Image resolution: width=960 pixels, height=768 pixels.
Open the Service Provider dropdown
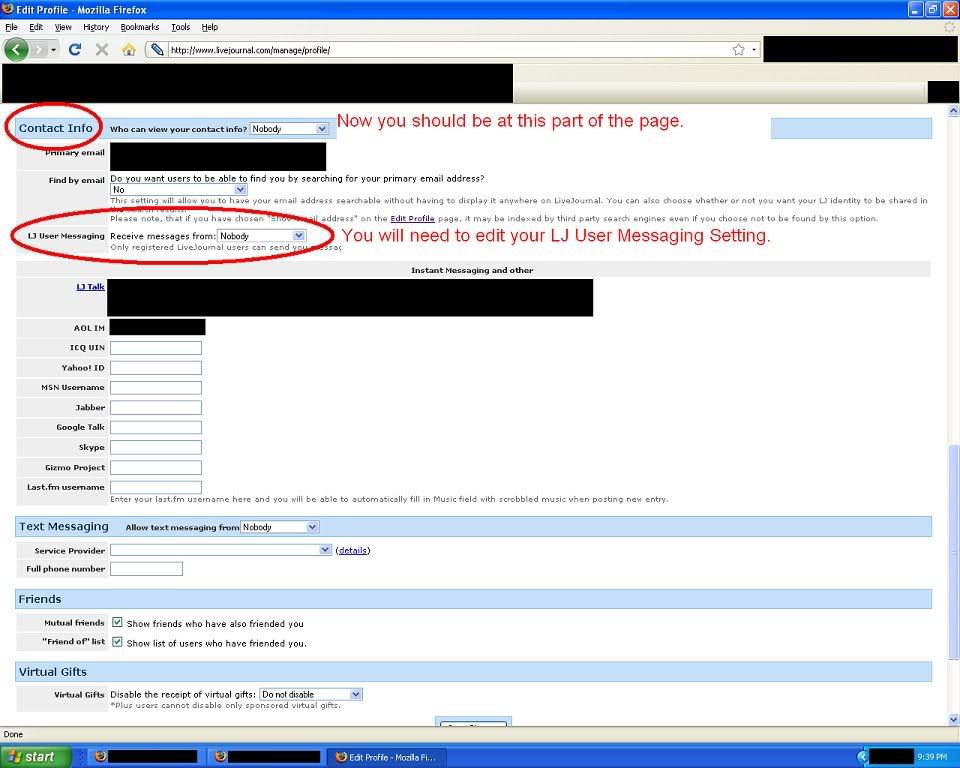pyautogui.click(x=221, y=550)
